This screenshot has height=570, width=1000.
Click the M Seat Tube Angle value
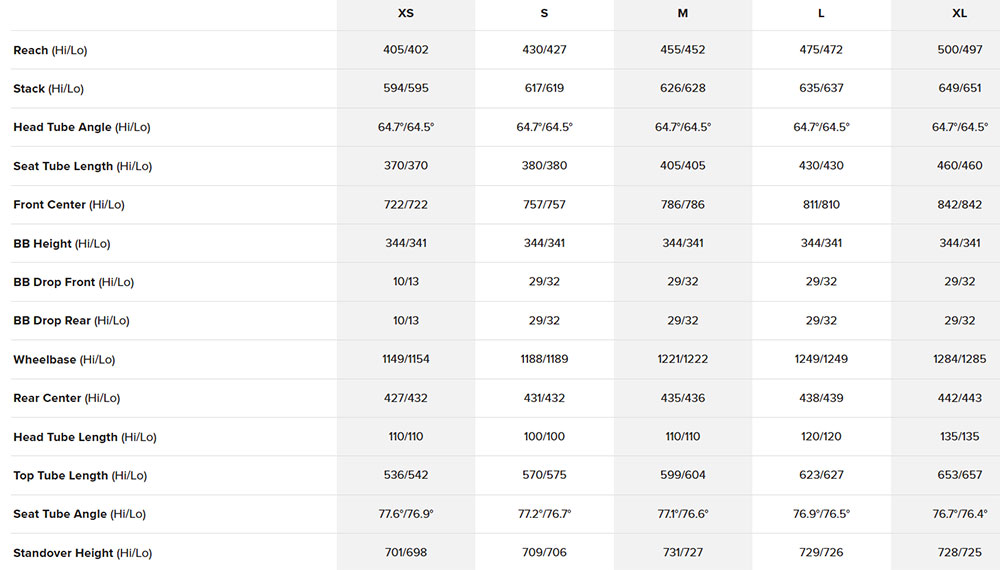[683, 514]
